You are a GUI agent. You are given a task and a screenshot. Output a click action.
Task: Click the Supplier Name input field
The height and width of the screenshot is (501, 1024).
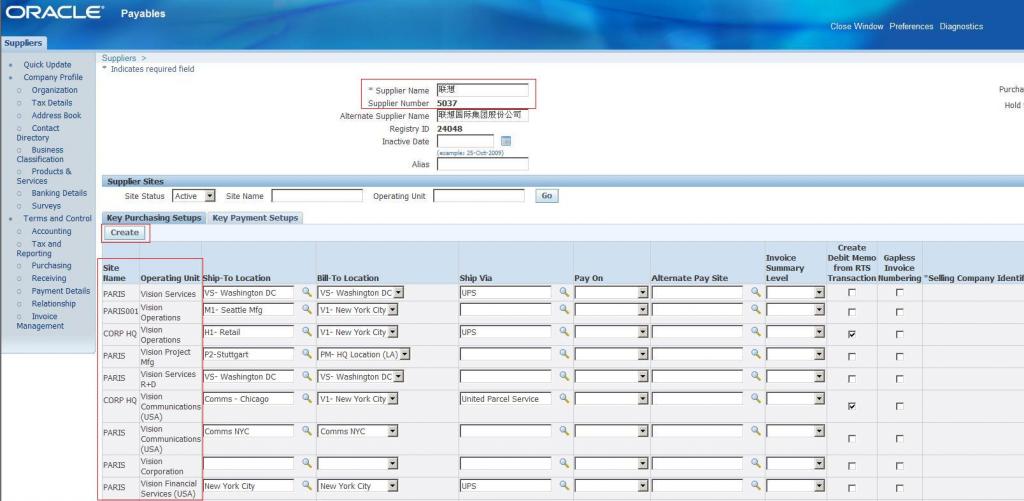483,90
